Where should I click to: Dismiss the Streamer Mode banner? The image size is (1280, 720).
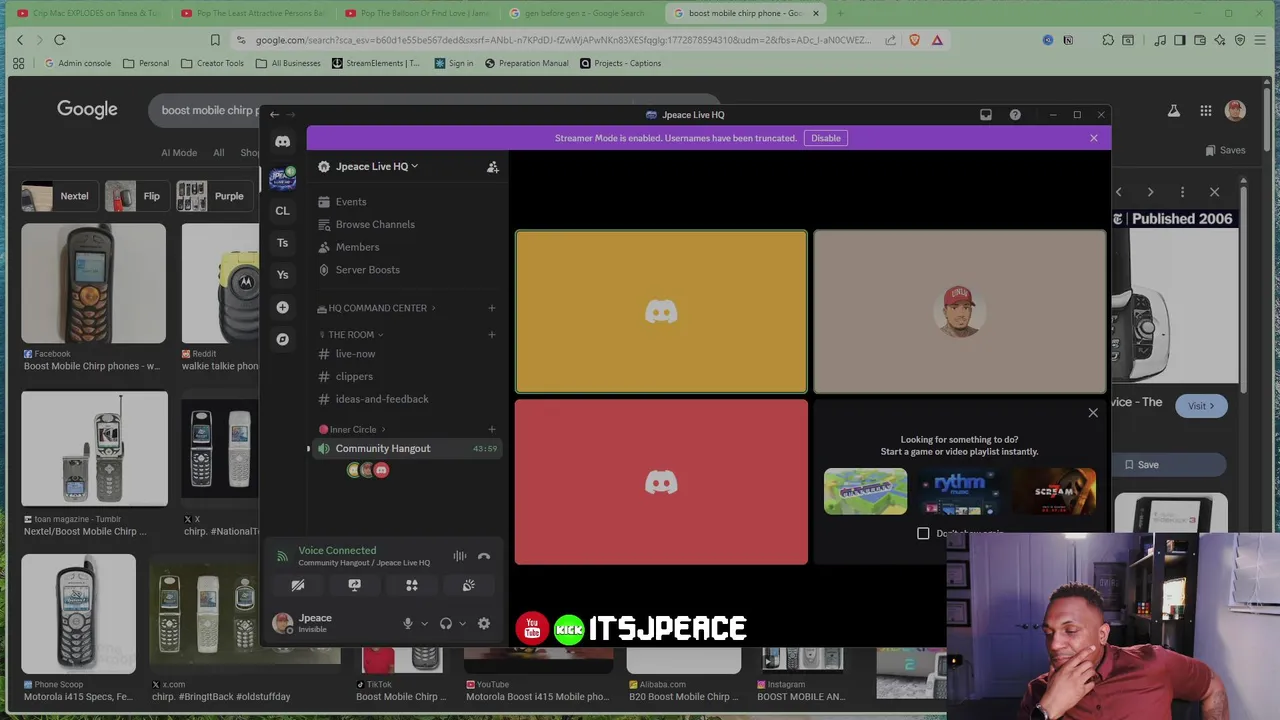(x=1094, y=138)
